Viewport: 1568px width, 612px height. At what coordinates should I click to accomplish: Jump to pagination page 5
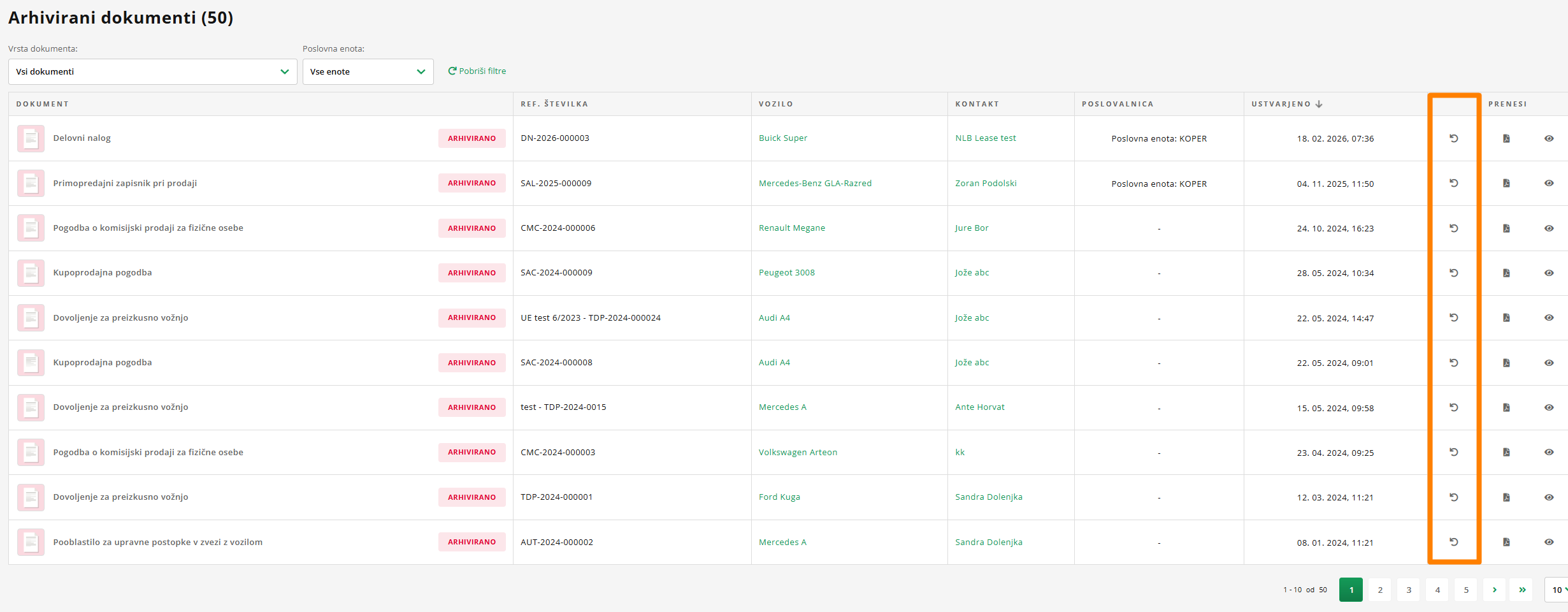1466,590
